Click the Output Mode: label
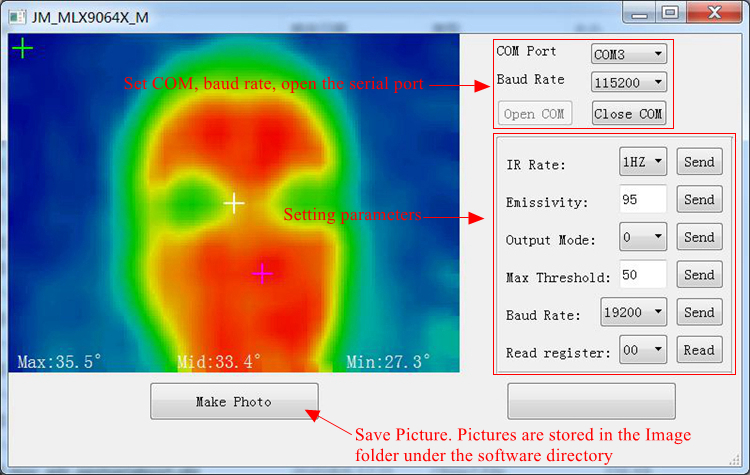Image resolution: width=750 pixels, height=475 pixels. point(551,240)
